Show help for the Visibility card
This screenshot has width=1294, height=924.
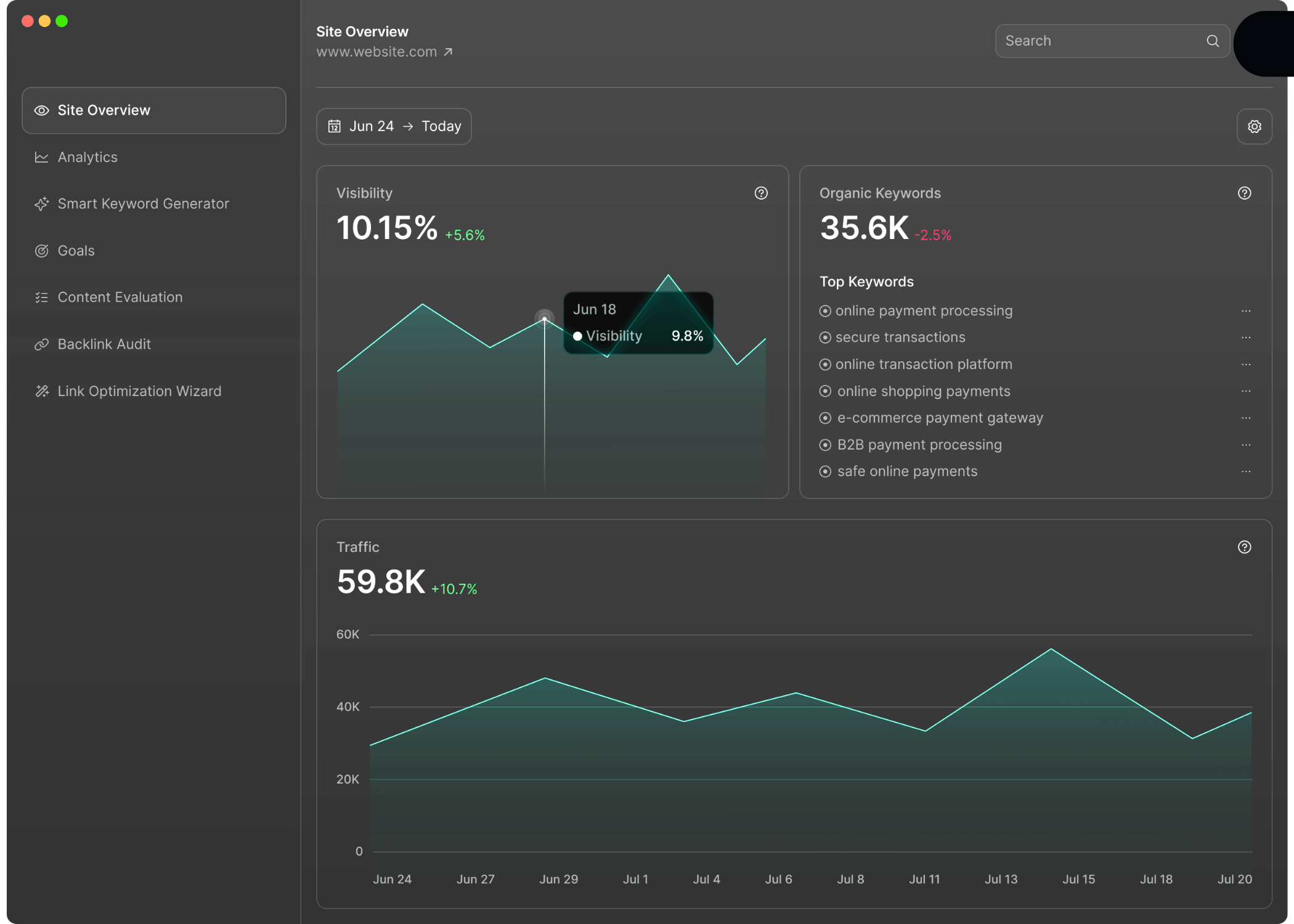[761, 193]
